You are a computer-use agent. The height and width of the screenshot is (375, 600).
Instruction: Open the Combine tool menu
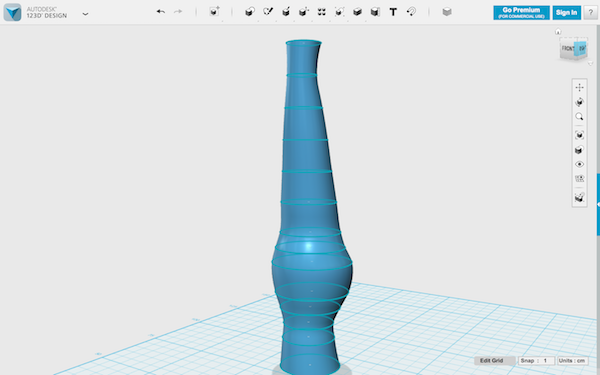coord(357,12)
